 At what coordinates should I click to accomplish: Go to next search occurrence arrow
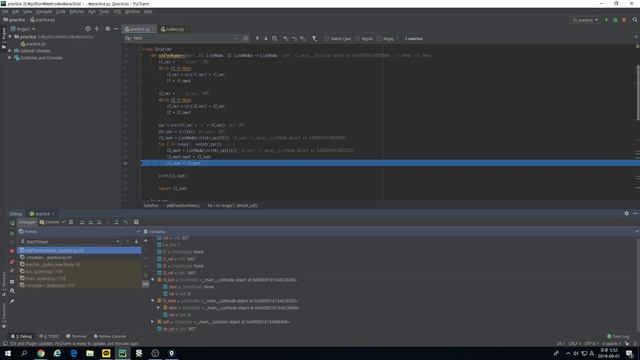click(x=266, y=38)
